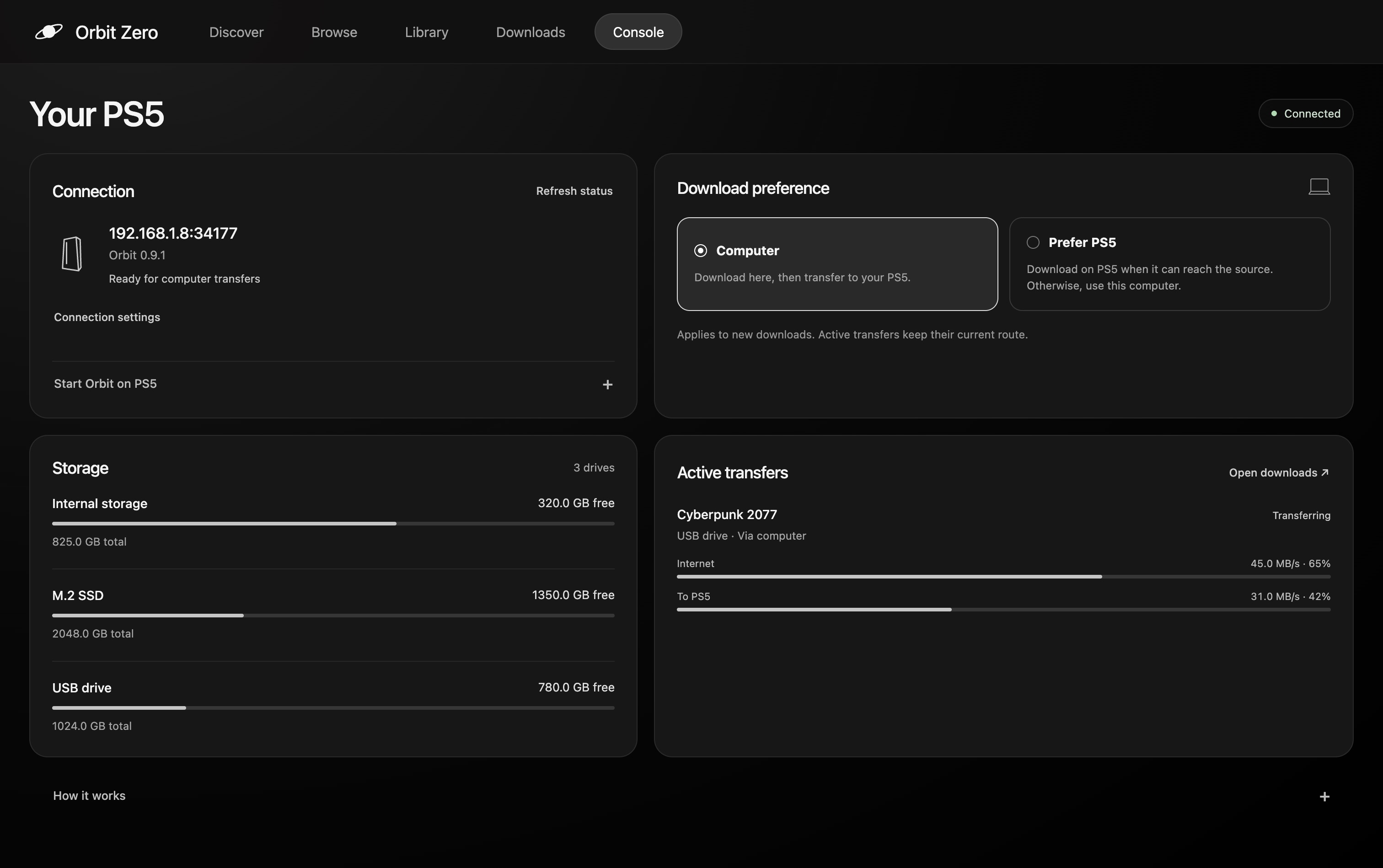Click the To PS5 transfer progress bar
This screenshot has height=868, width=1383.
click(1003, 610)
